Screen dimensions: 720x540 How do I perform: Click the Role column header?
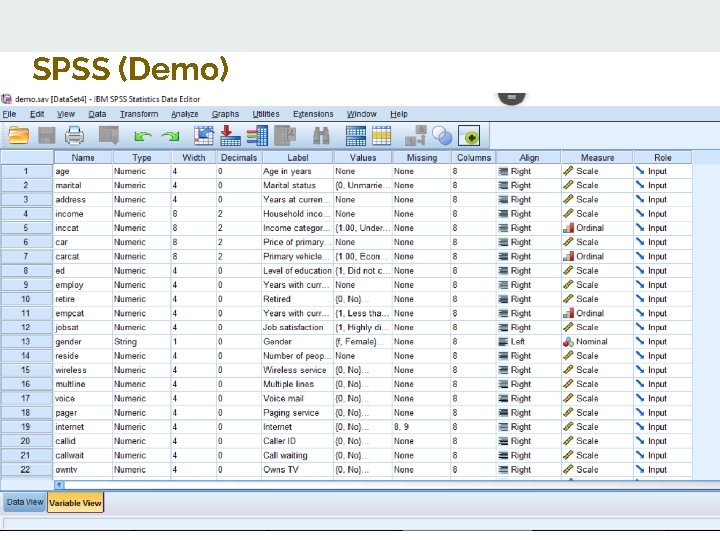[x=663, y=158]
